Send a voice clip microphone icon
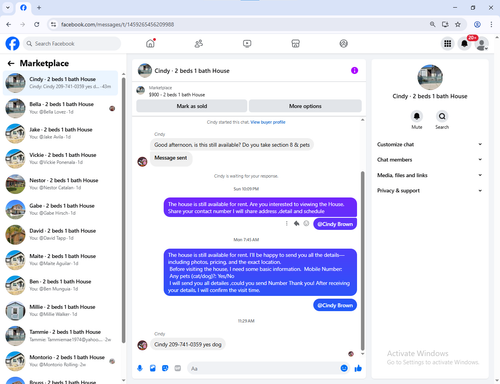This screenshot has width=500, height=384. click(x=140, y=368)
